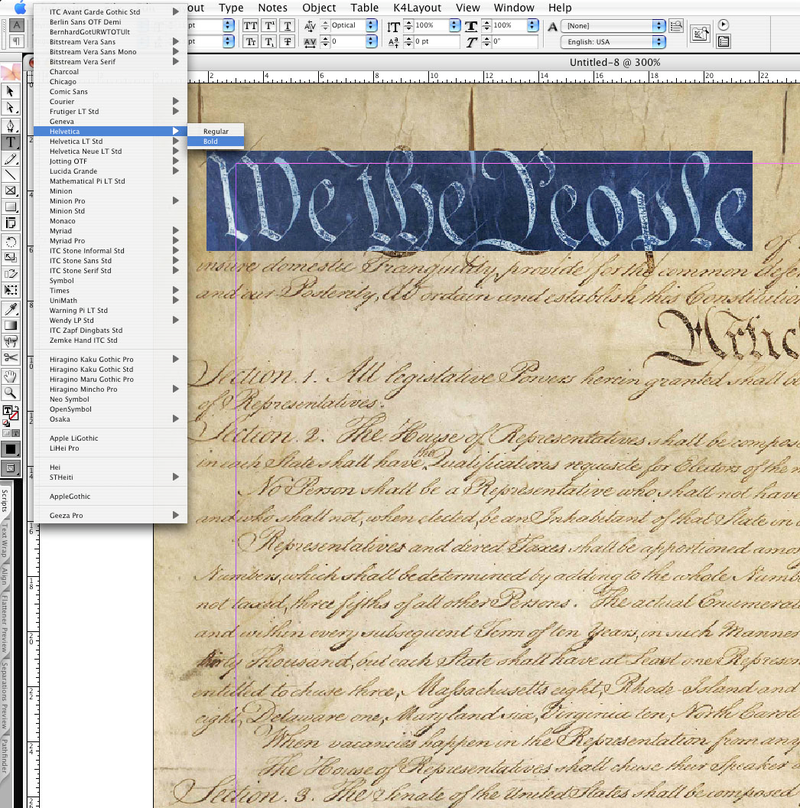This screenshot has width=800, height=808.
Task: Select the Shear tool
Action: click(10, 274)
